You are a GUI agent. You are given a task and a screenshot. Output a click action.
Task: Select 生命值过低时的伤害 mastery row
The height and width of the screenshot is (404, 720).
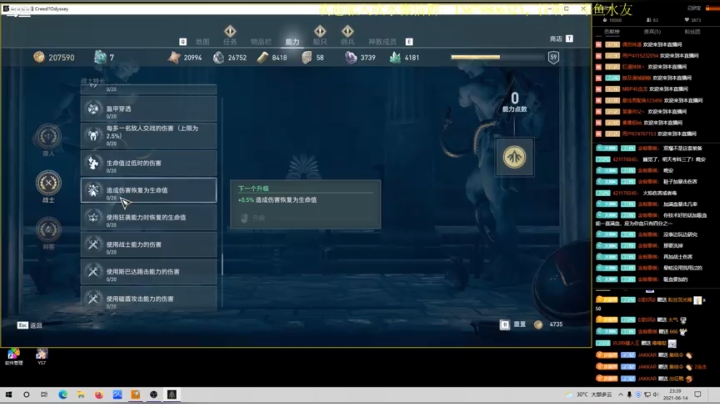click(148, 163)
